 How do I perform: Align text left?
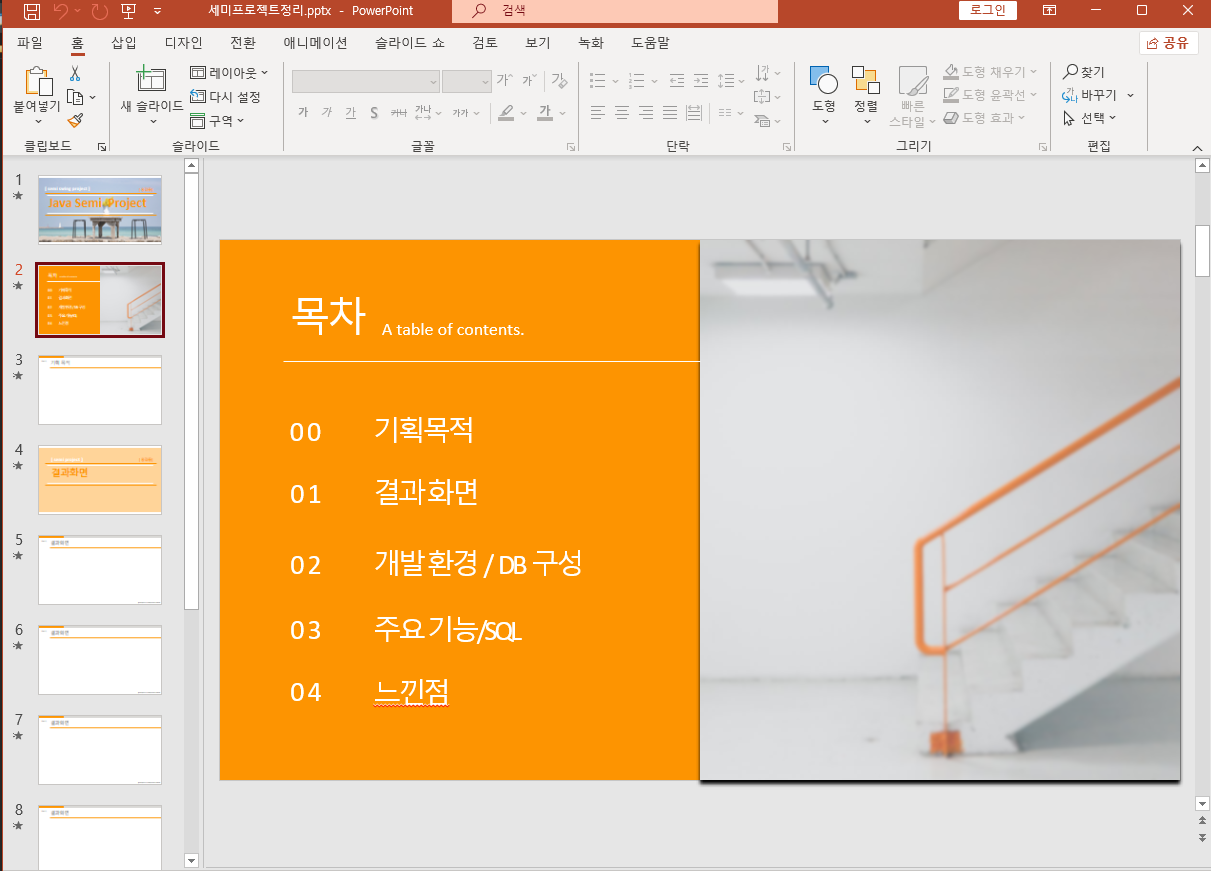pyautogui.click(x=598, y=113)
